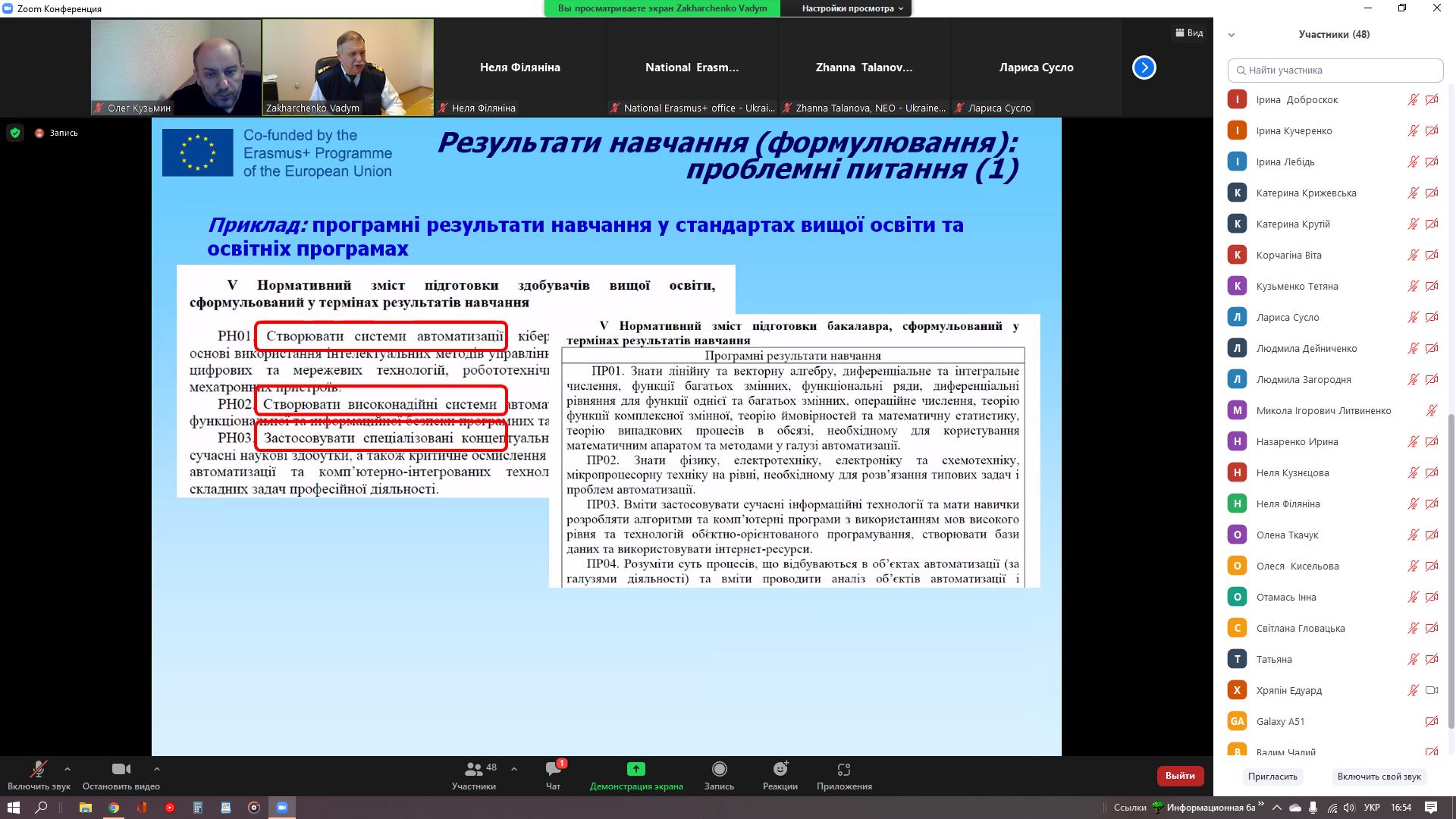Click the participants list scrollbar
The width and height of the screenshot is (1456, 819).
1451,569
